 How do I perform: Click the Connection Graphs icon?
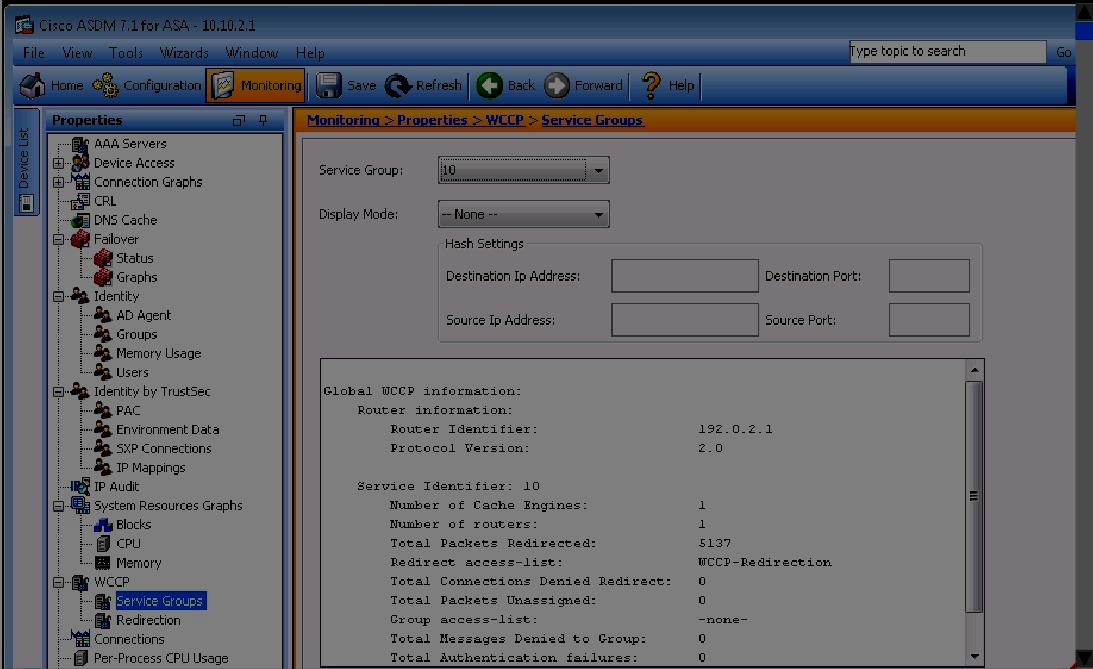pyautogui.click(x=81, y=182)
